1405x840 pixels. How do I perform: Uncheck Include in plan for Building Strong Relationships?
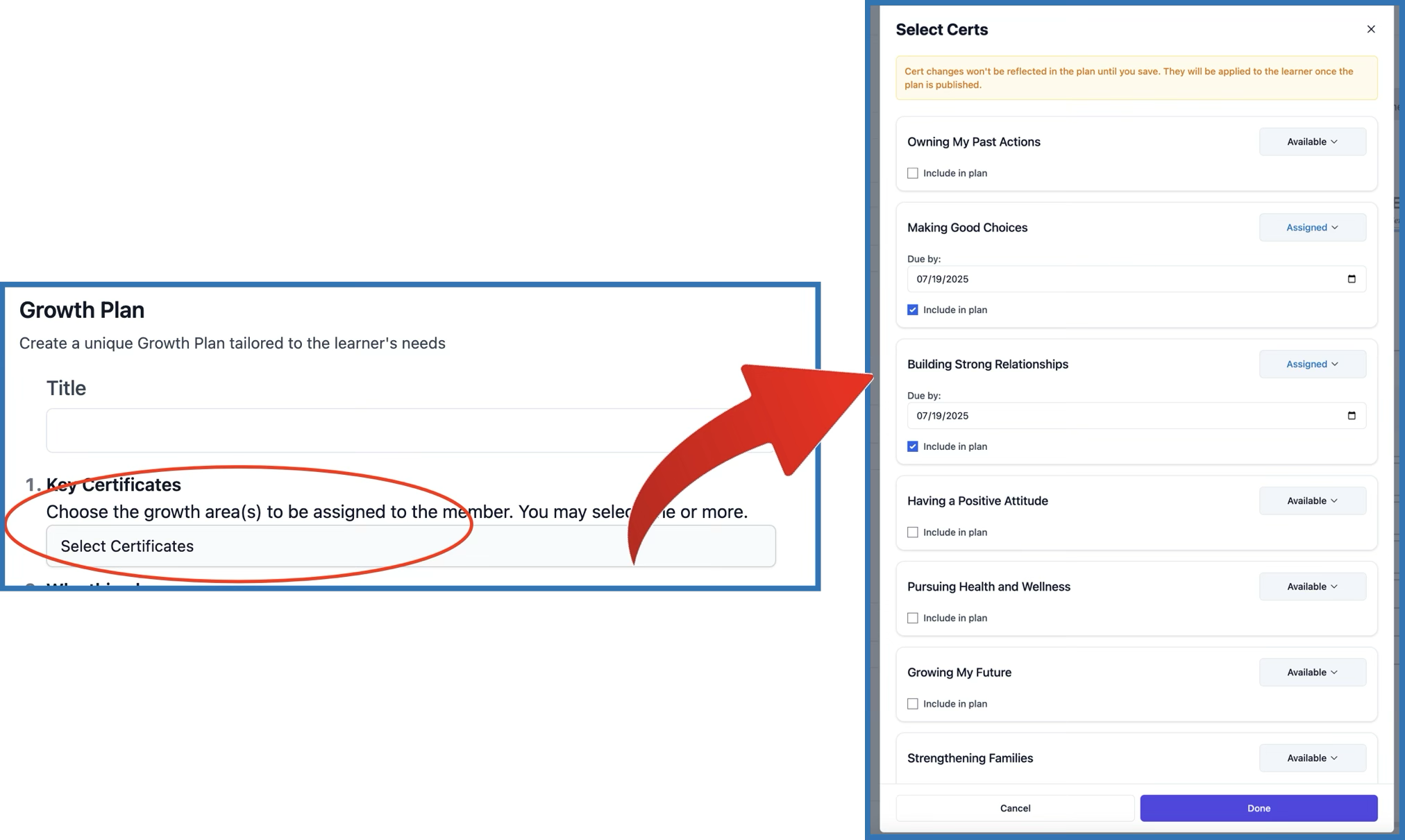[x=913, y=447]
